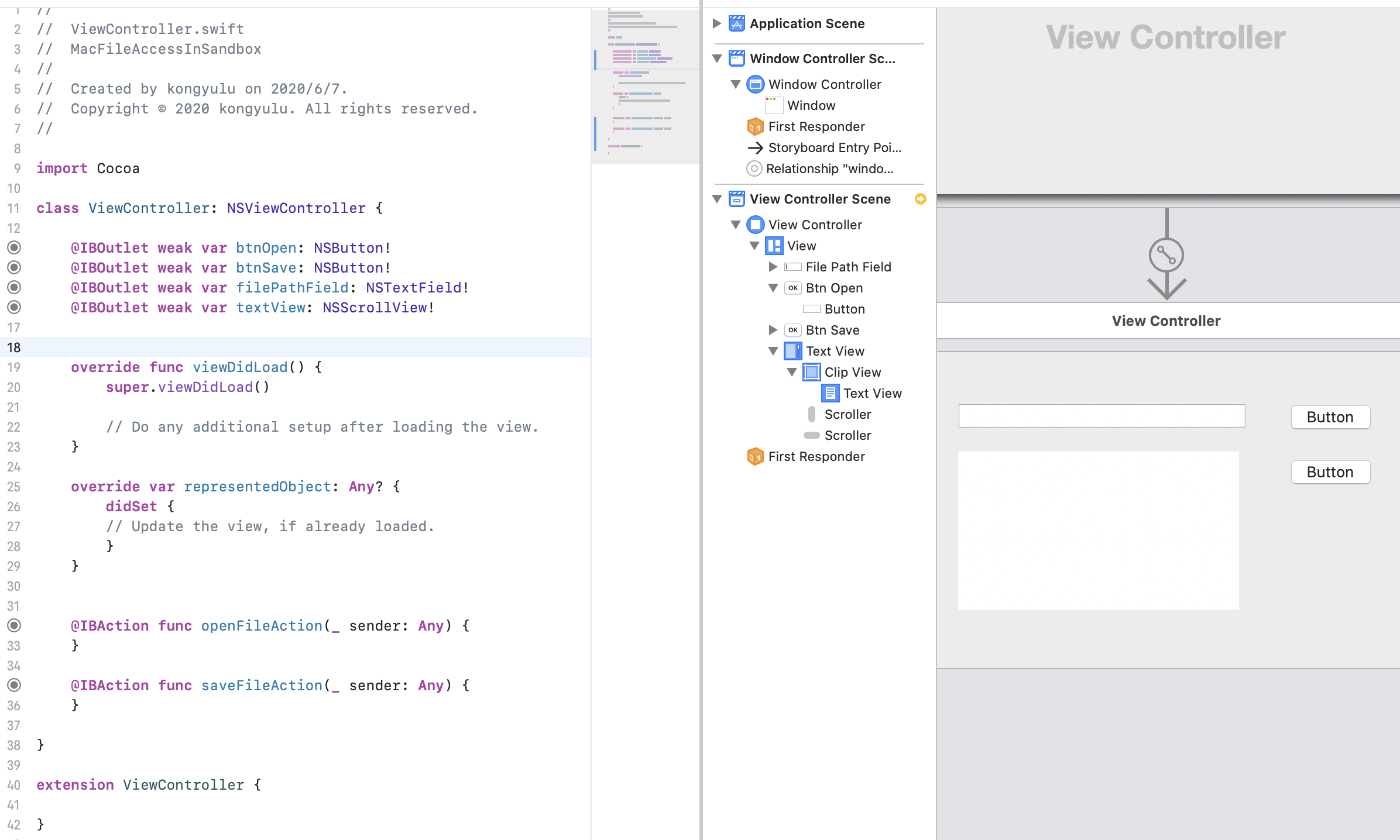1400x840 pixels.
Task: Click the empty text field in the canvas
Action: [1101, 415]
